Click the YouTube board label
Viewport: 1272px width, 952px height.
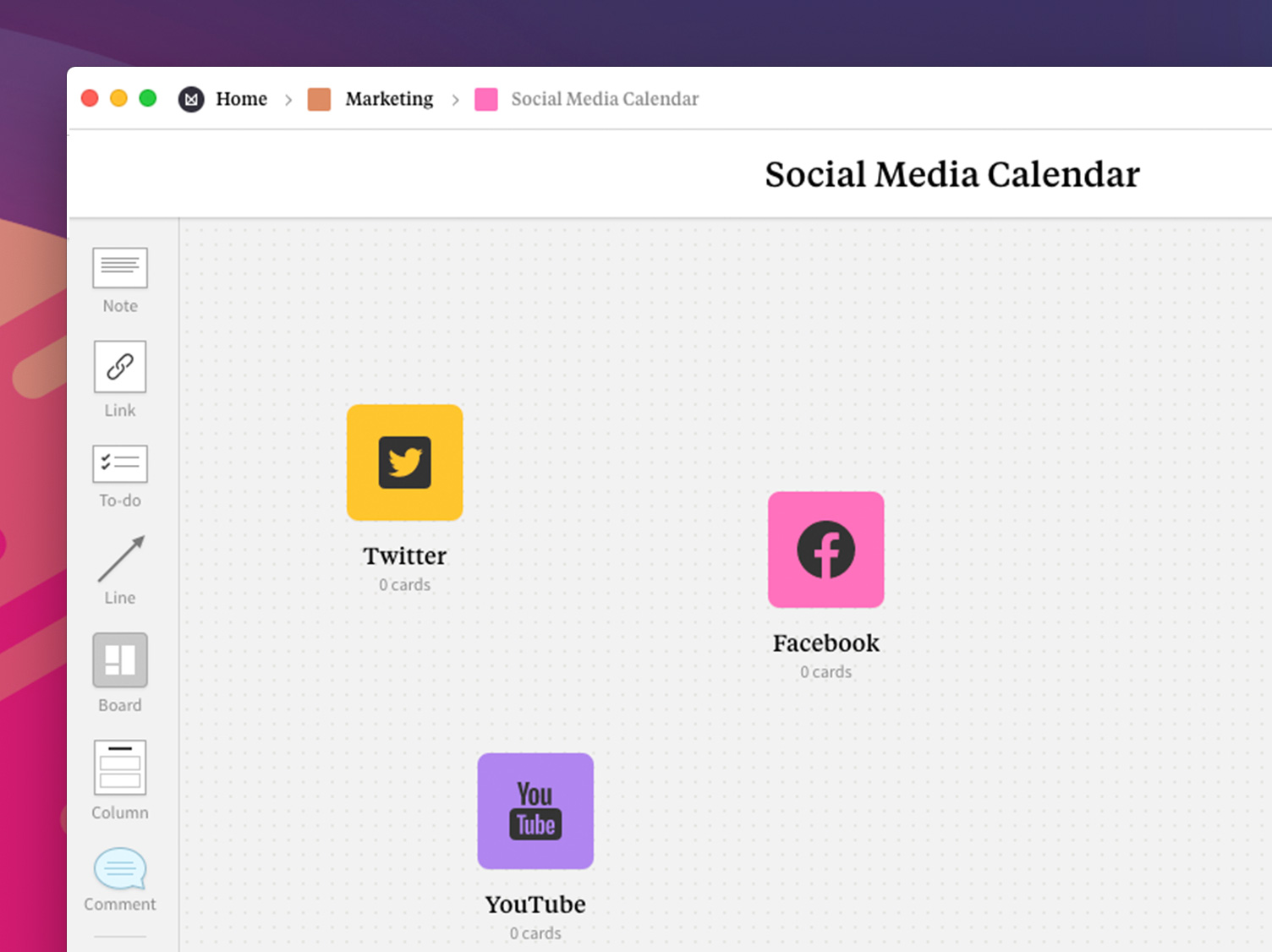tap(535, 904)
